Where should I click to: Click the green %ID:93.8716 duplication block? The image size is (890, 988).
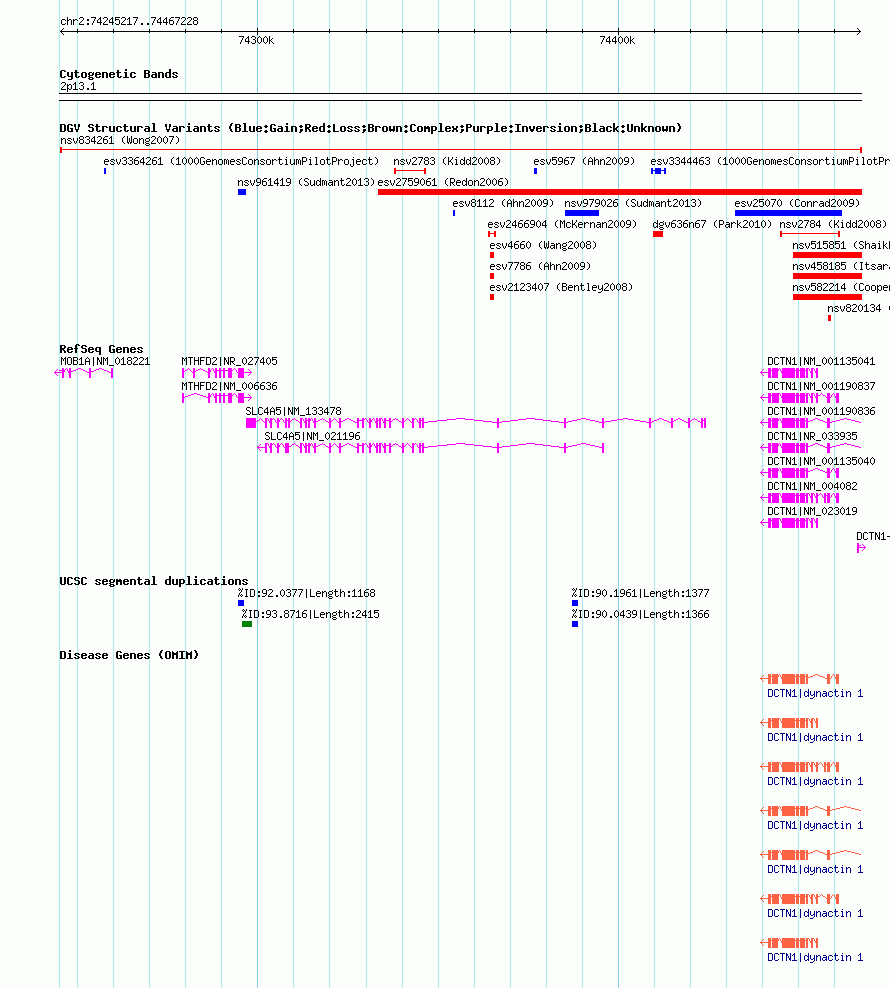click(x=247, y=624)
